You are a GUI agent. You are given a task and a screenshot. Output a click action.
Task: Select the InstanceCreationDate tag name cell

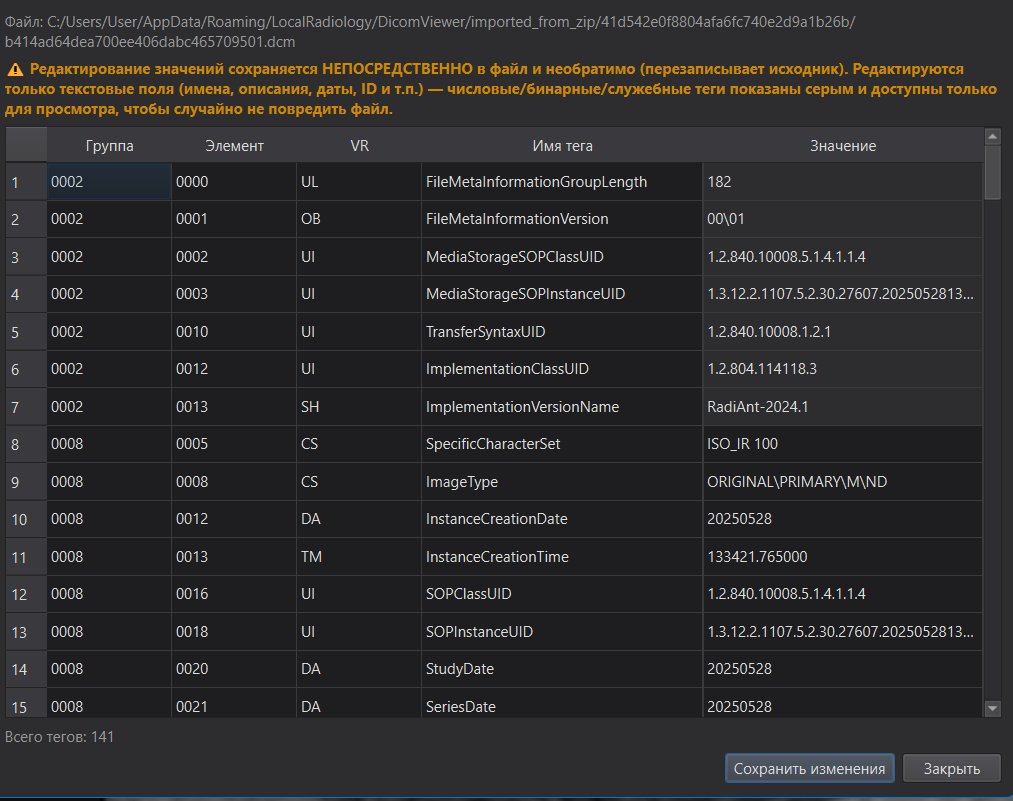pyautogui.click(x=562, y=519)
